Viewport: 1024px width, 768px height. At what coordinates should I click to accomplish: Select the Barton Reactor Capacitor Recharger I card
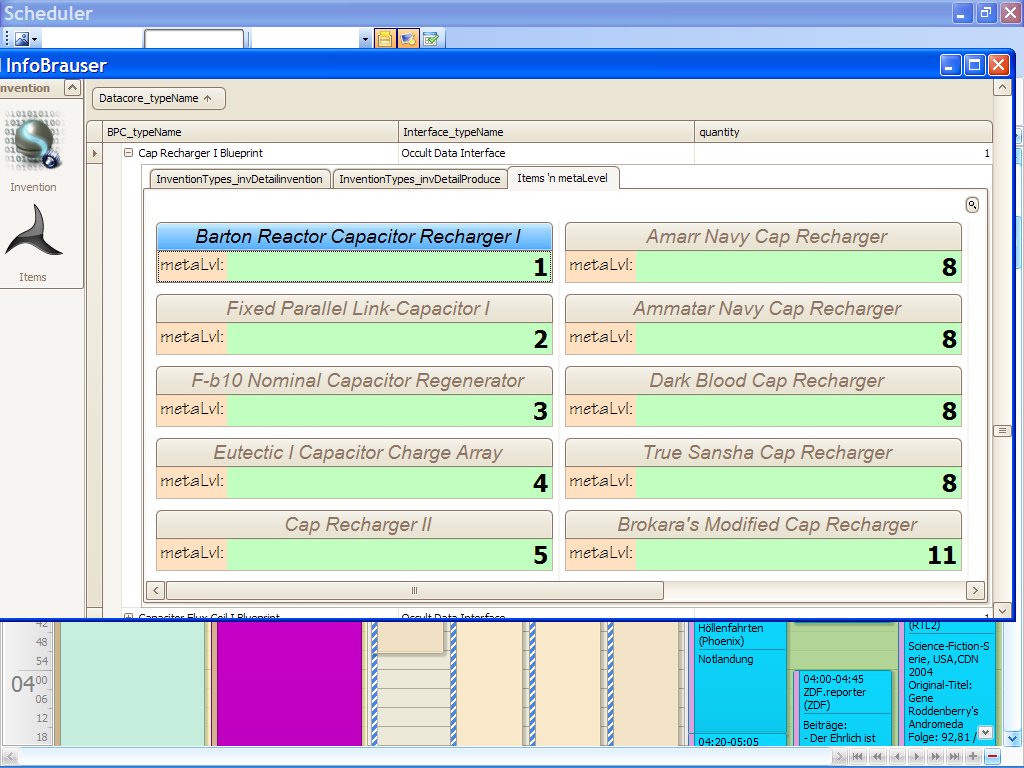pos(355,236)
